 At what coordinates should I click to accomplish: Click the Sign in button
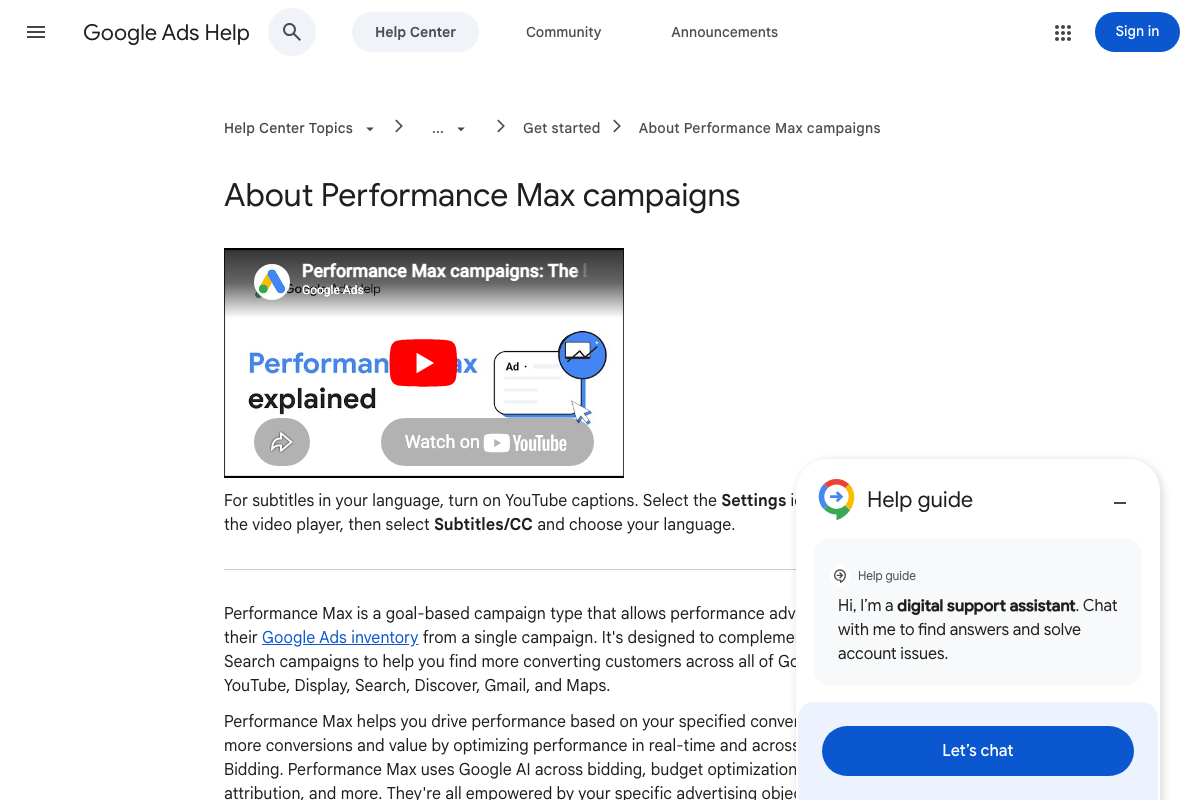tap(1137, 32)
